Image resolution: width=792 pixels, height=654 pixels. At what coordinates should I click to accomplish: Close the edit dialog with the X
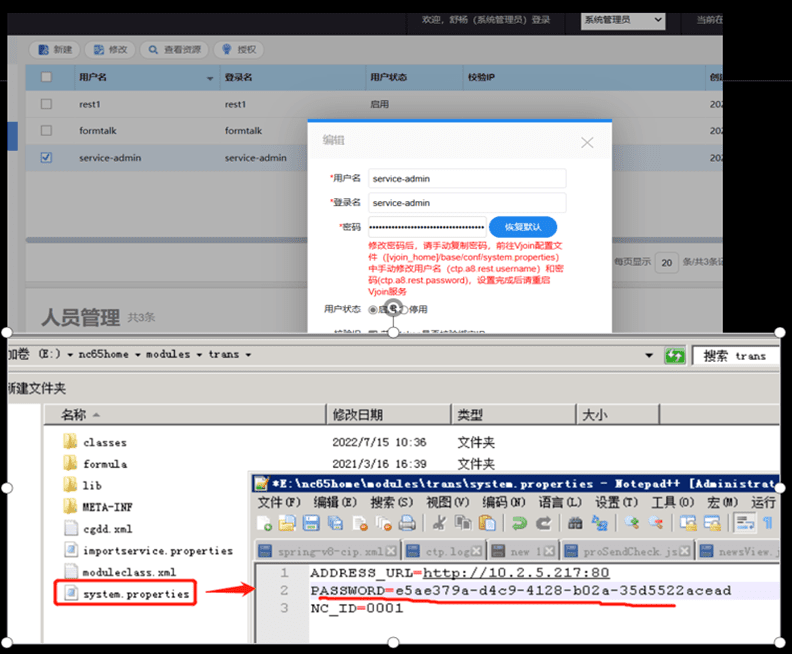(x=587, y=142)
